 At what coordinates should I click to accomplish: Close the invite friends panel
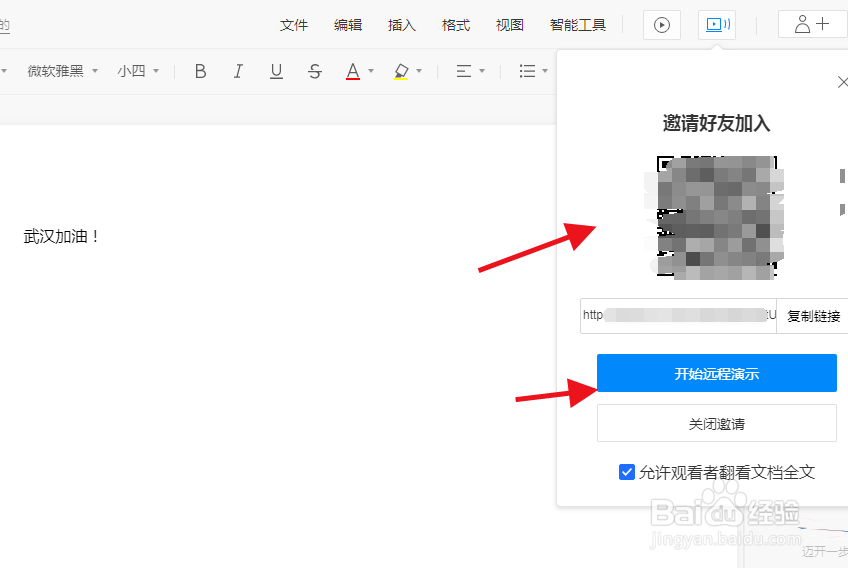pos(843,82)
